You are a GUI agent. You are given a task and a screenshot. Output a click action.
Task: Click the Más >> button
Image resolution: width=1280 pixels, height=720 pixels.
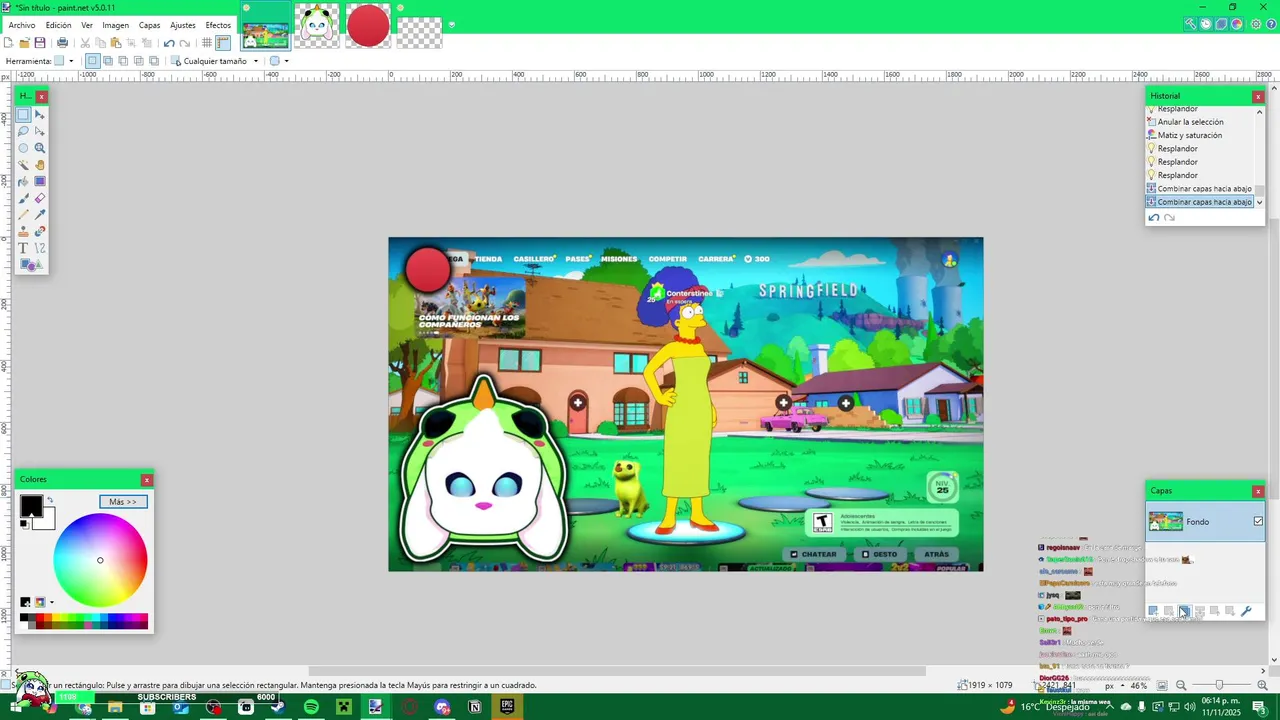(123, 502)
